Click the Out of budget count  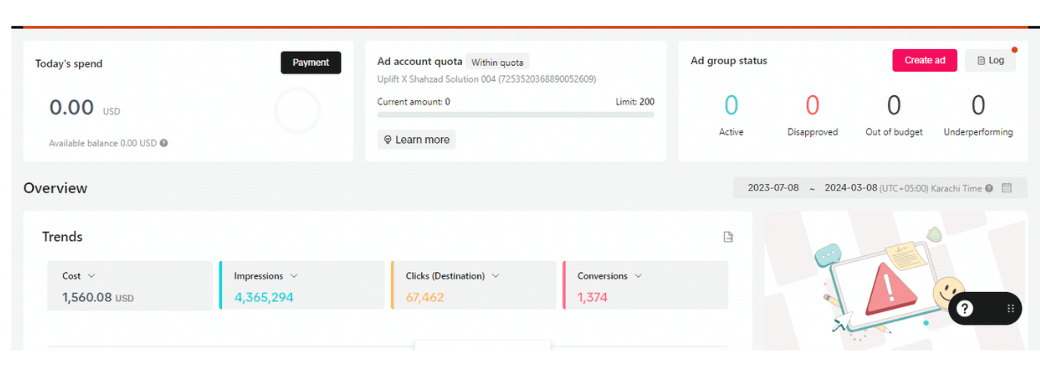click(894, 105)
